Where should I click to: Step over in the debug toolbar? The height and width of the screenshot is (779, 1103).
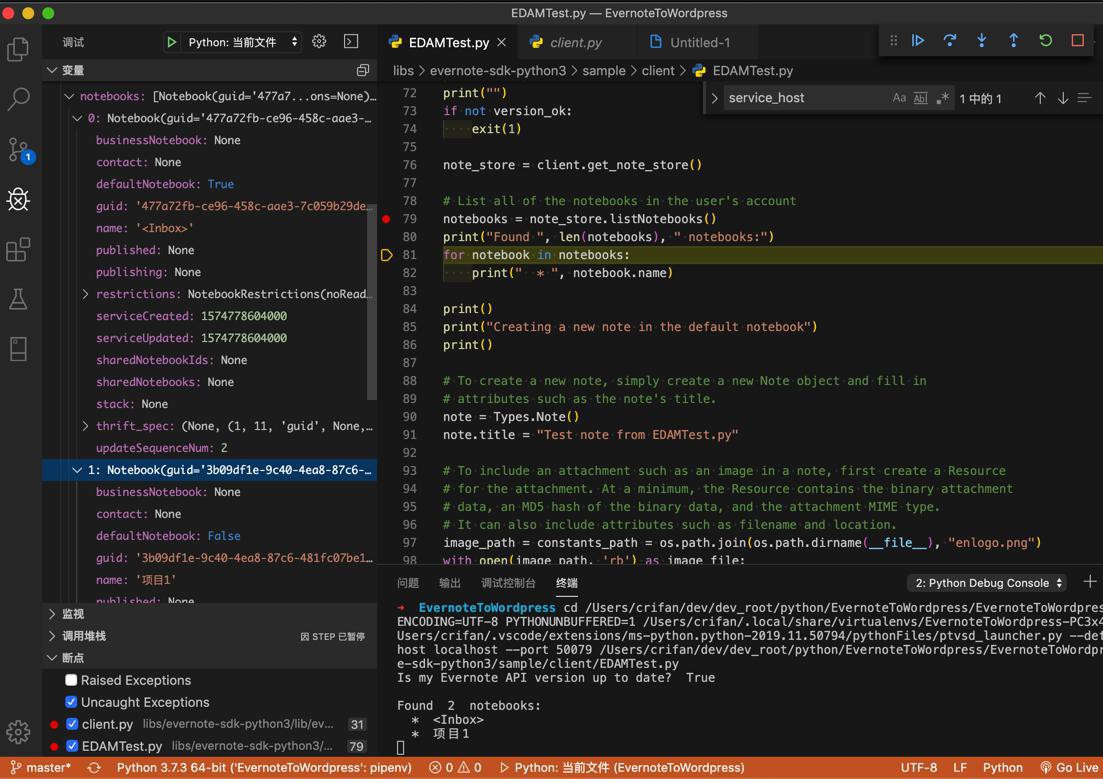[950, 41]
